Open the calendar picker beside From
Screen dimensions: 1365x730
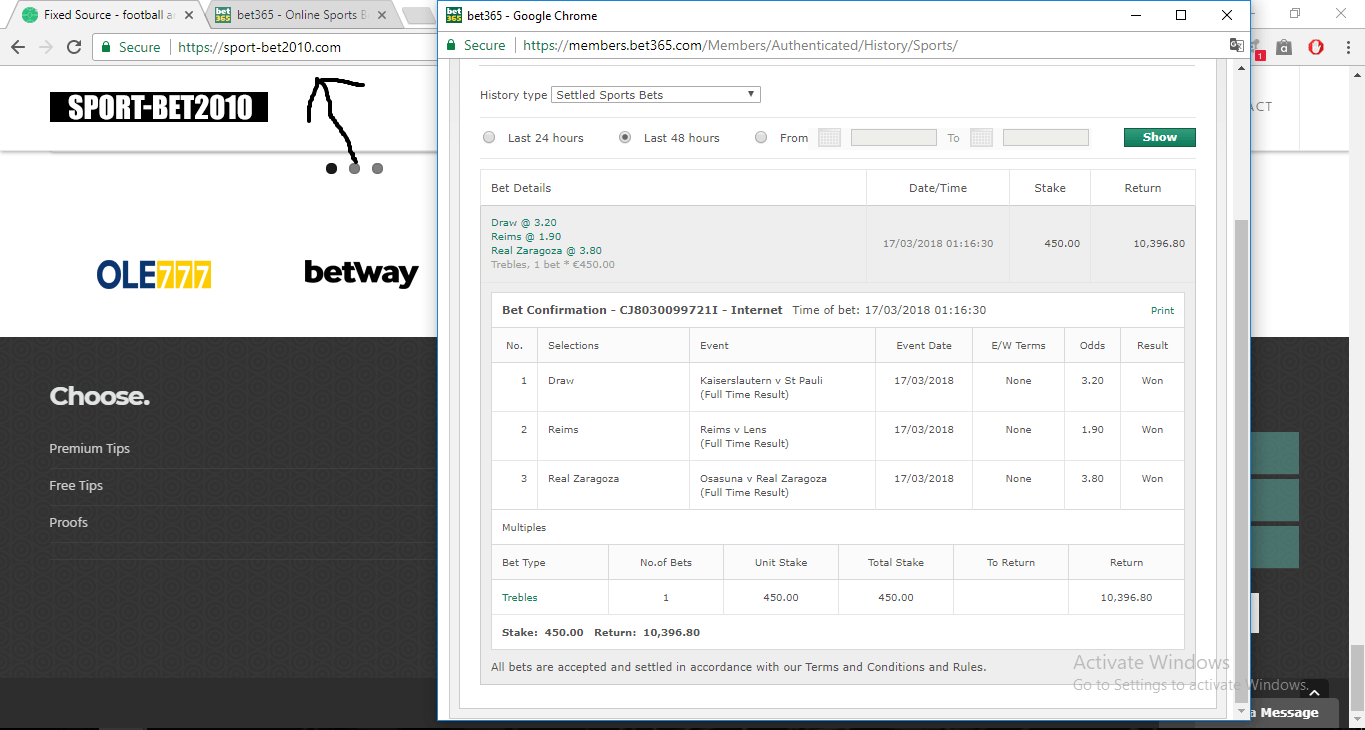[829, 138]
